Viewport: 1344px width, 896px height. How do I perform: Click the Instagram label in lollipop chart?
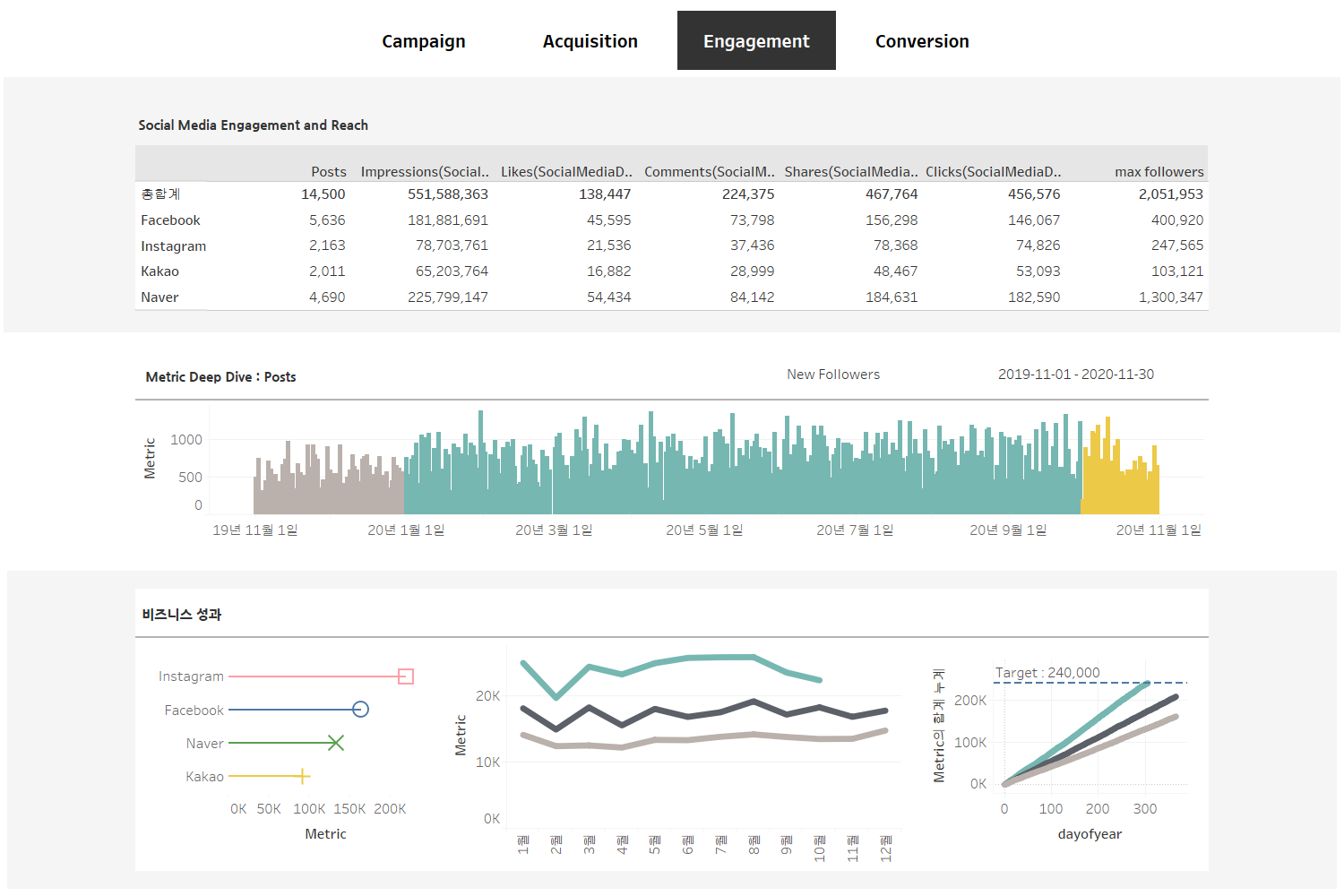coord(191,676)
